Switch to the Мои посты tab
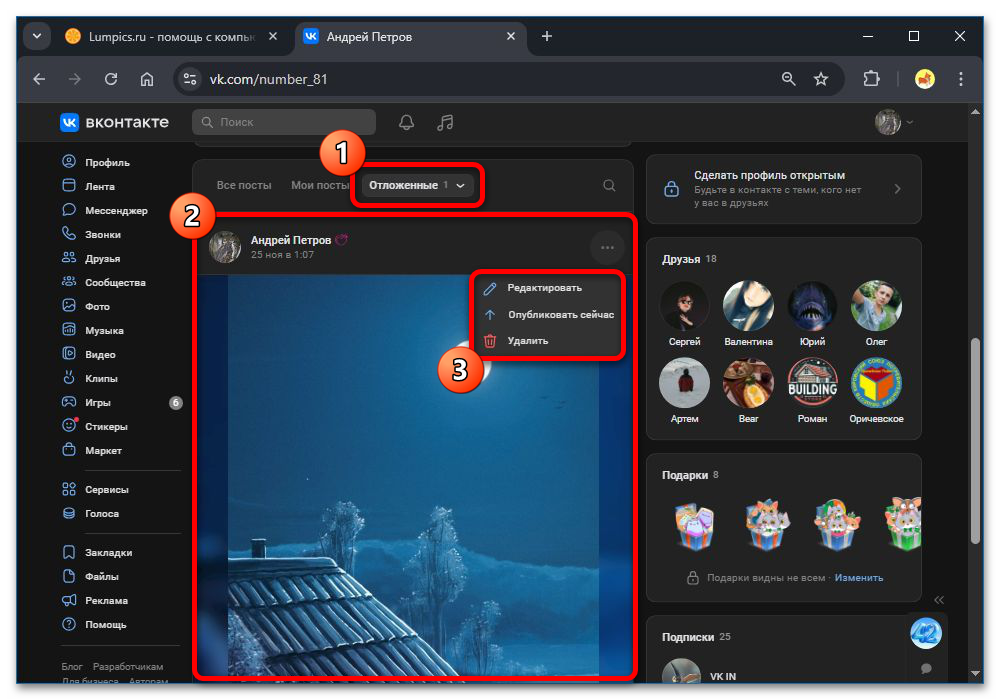Viewport: 1000px width, 700px height. (x=320, y=186)
